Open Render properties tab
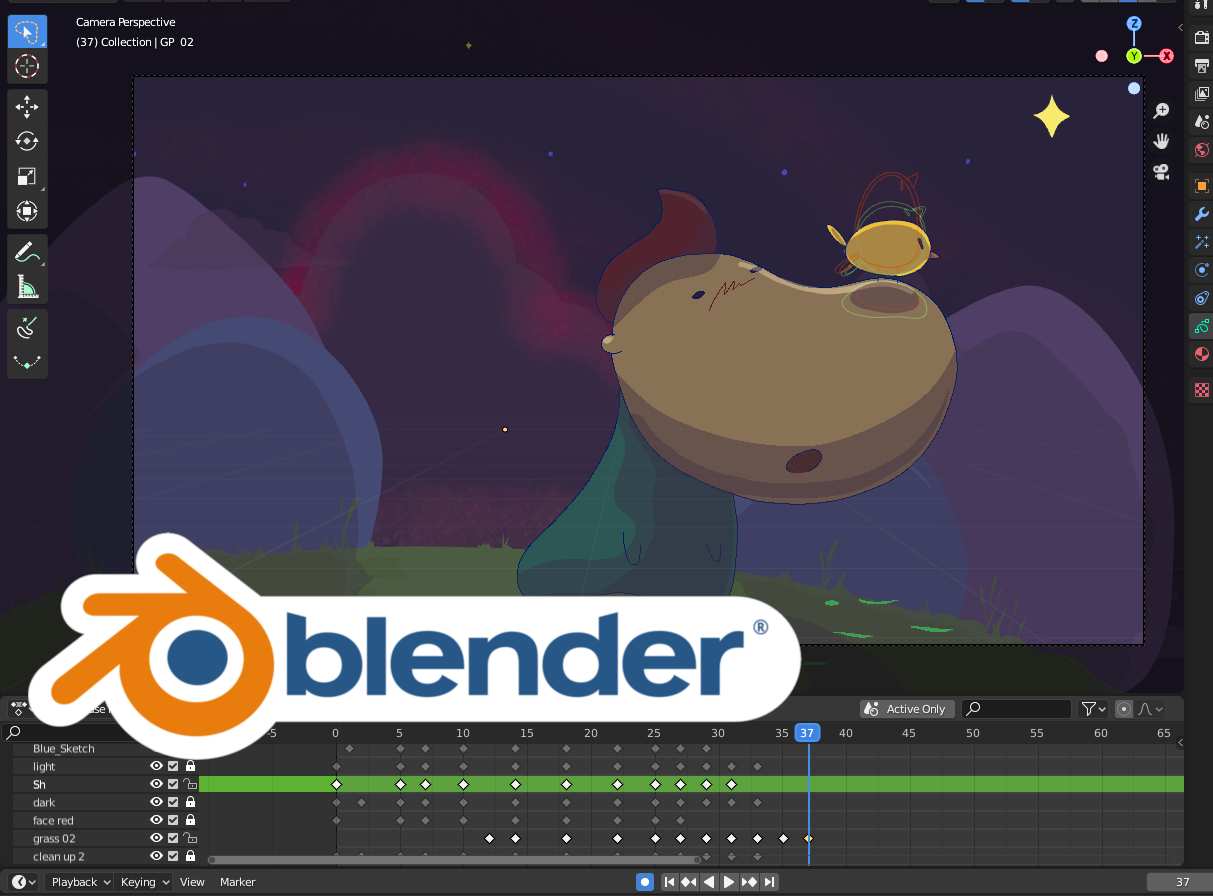The width and height of the screenshot is (1213, 896). pos(1202,38)
